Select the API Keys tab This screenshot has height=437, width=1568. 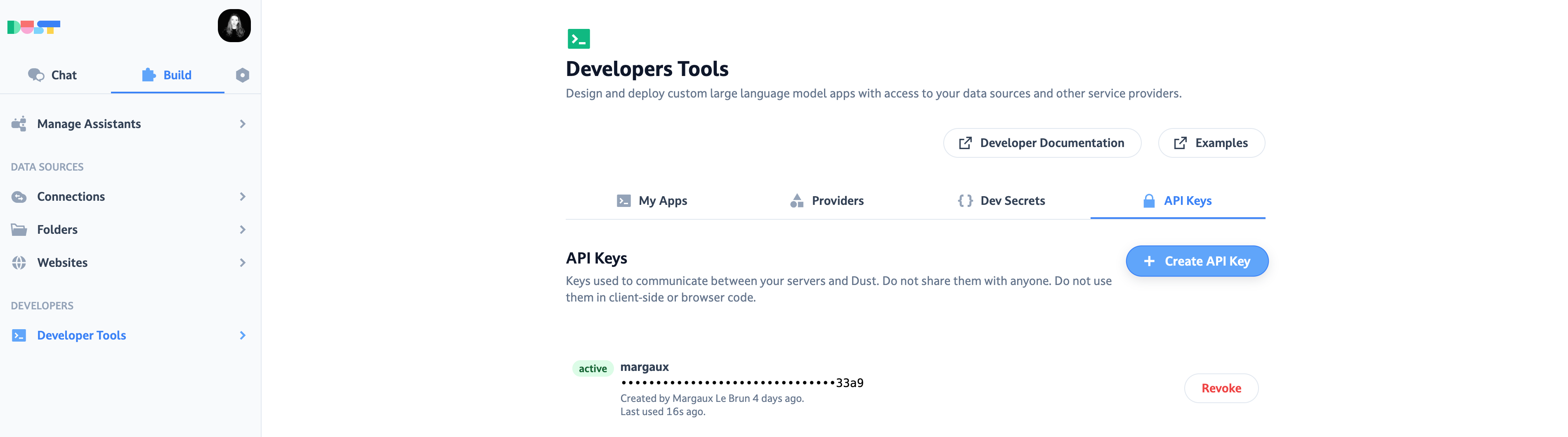point(1178,201)
